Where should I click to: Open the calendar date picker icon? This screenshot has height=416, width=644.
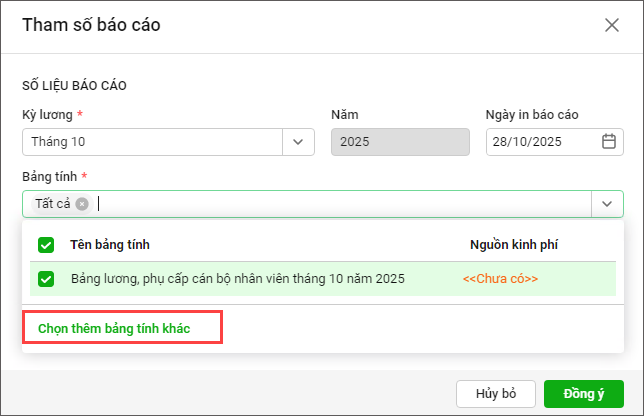tap(608, 142)
